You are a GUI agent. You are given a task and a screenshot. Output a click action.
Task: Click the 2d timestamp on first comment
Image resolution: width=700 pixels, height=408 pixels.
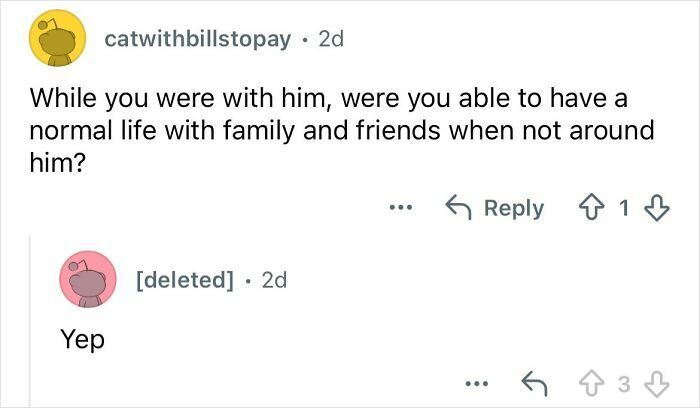(x=329, y=40)
